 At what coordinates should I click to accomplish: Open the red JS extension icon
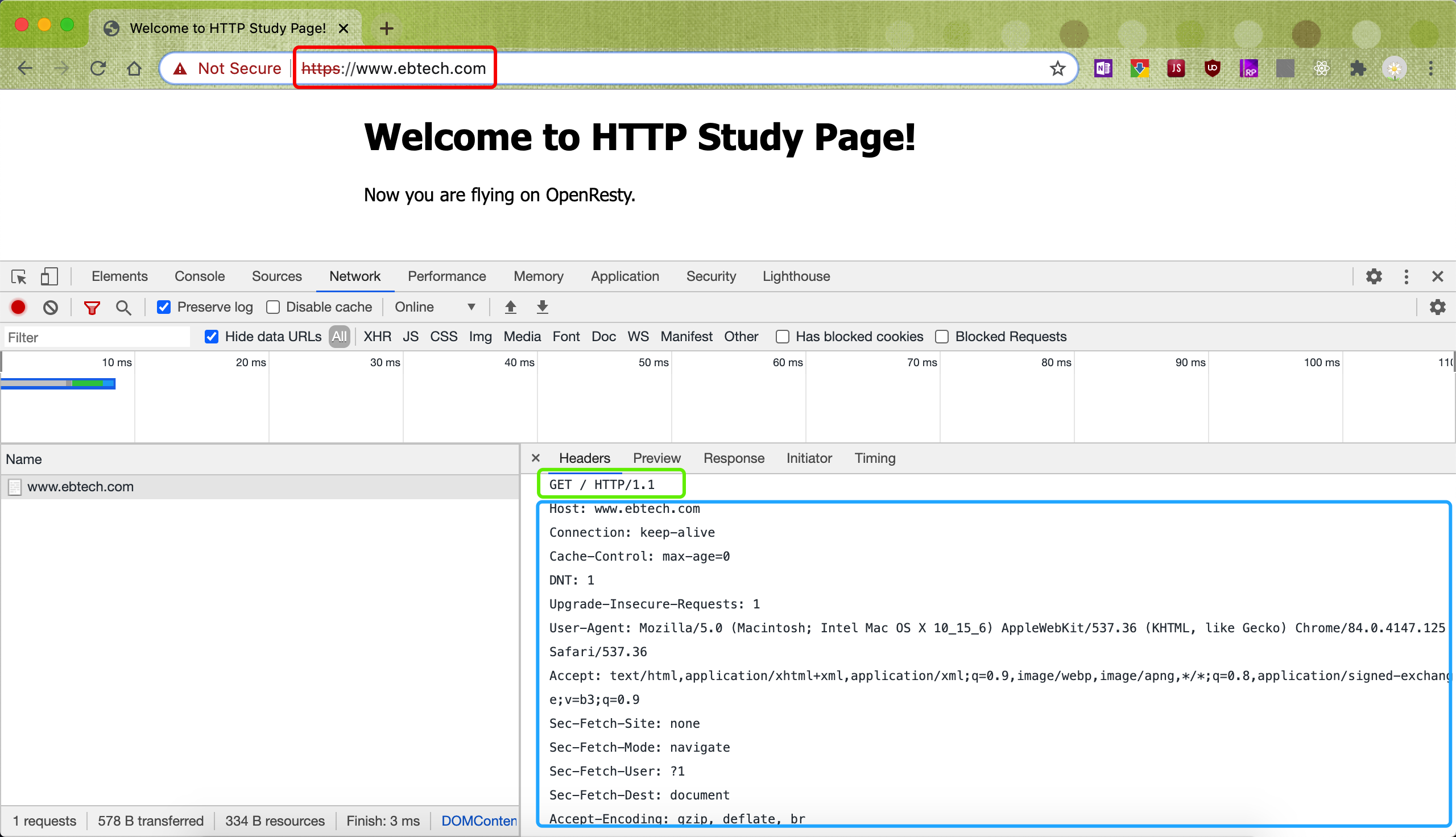(x=1176, y=68)
